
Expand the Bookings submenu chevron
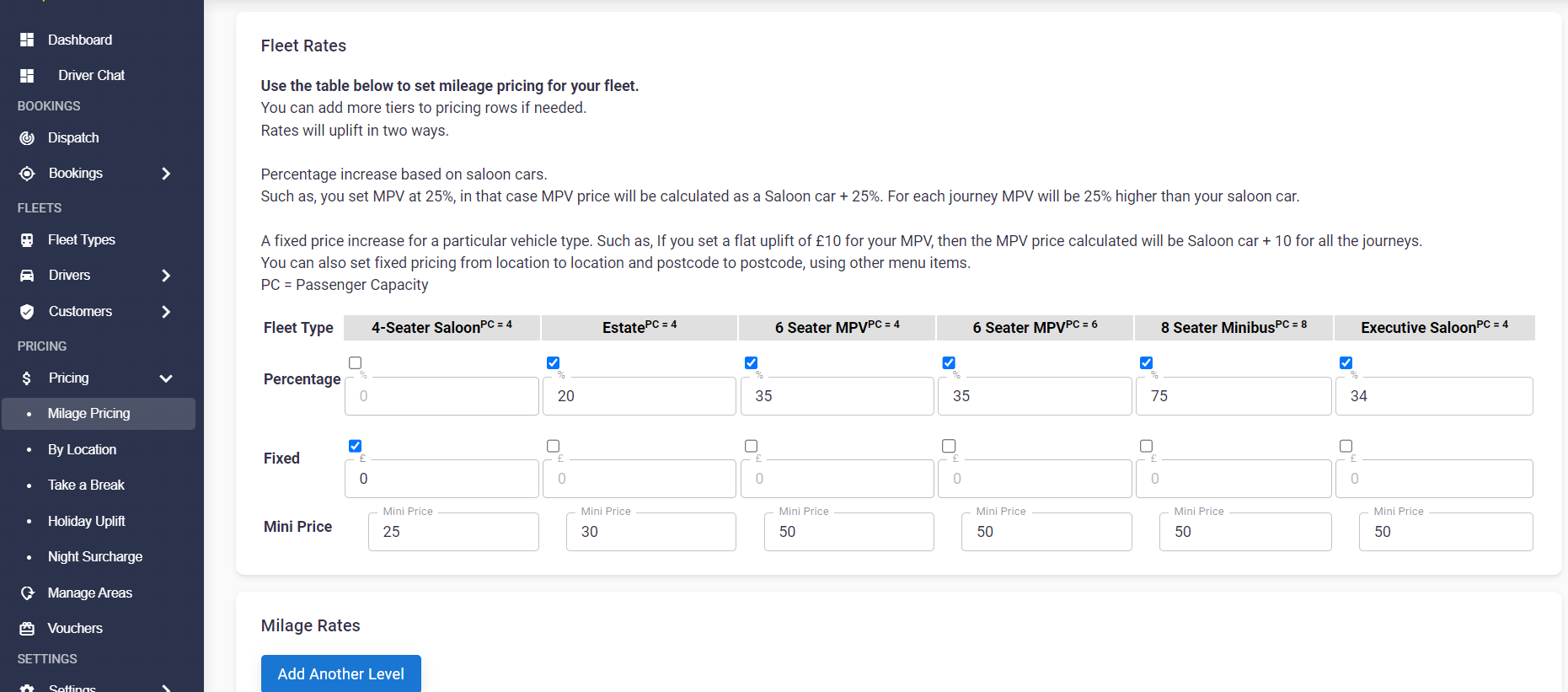166,174
